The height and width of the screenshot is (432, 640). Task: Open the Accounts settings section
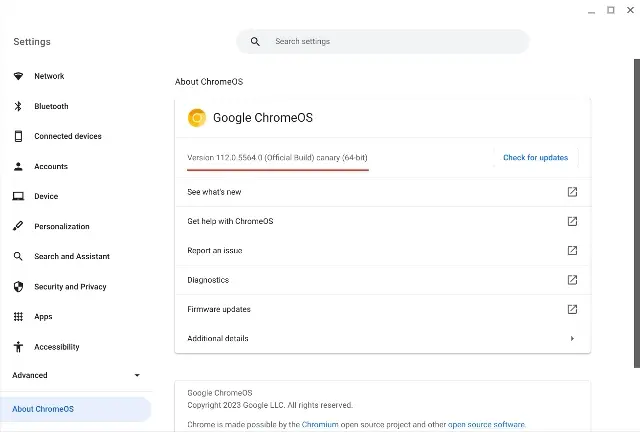tap(76, 166)
